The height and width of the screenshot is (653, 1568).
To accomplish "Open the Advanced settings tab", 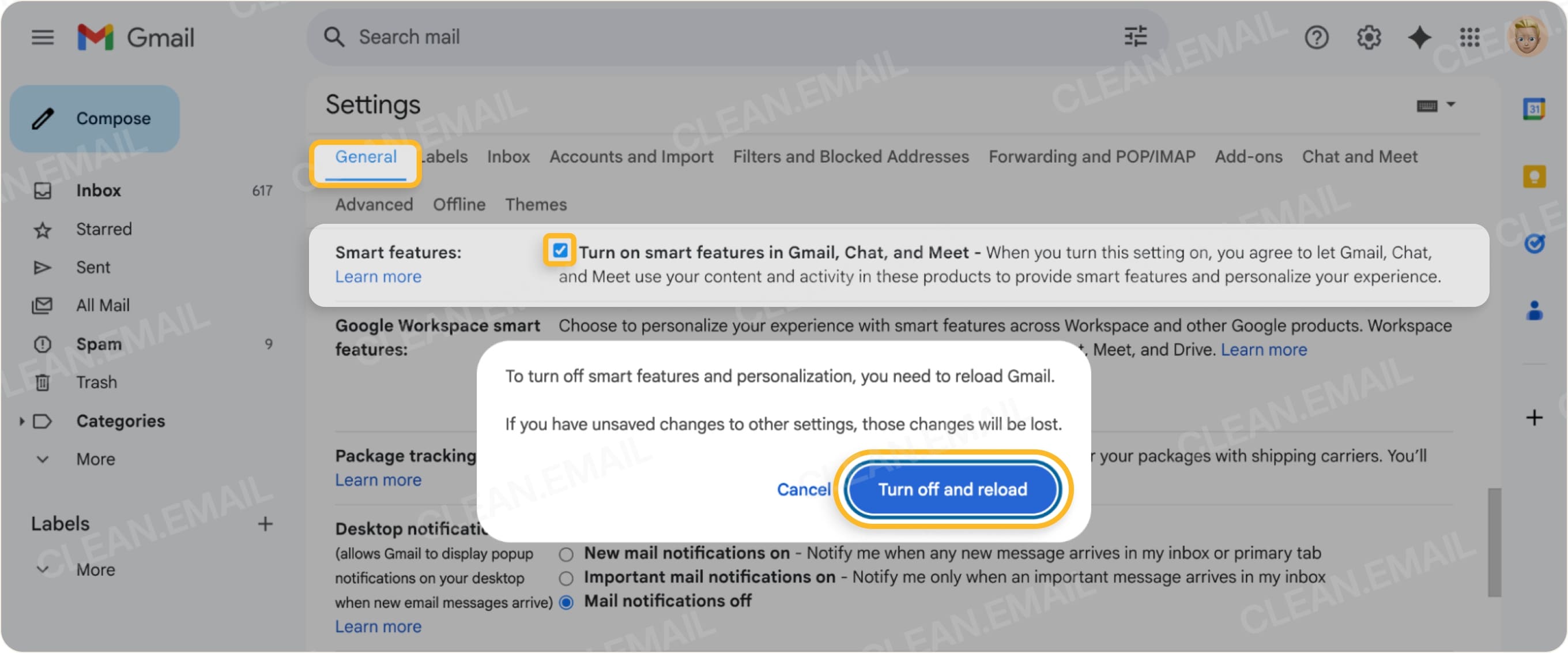I will [x=374, y=205].
